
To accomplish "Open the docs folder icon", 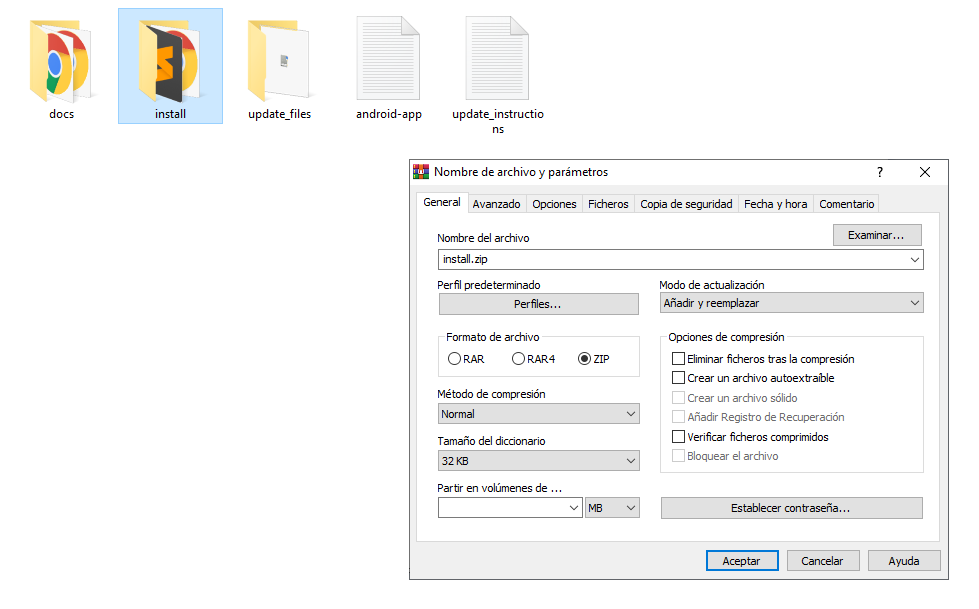I will 61,62.
